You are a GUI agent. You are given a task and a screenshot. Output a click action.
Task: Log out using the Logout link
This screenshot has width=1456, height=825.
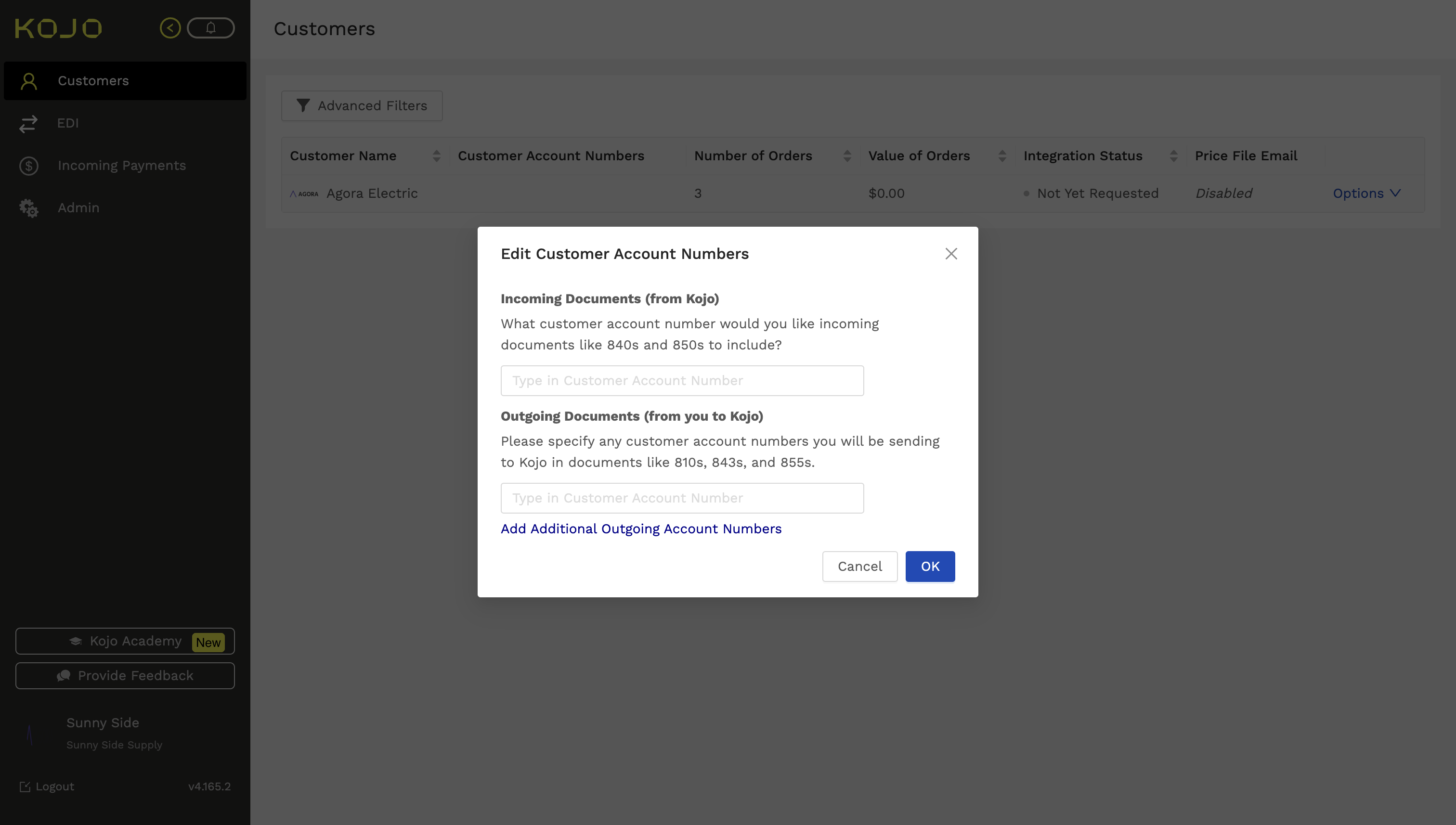[47, 786]
